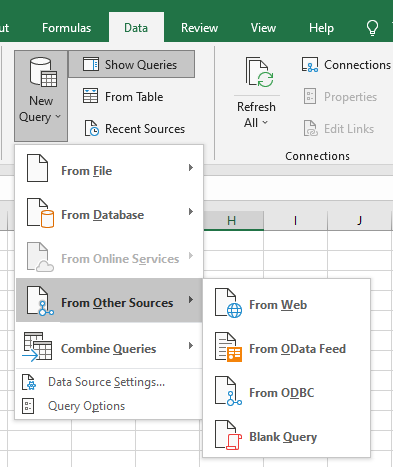Click the Data Source Settings gear icon

click(x=29, y=382)
